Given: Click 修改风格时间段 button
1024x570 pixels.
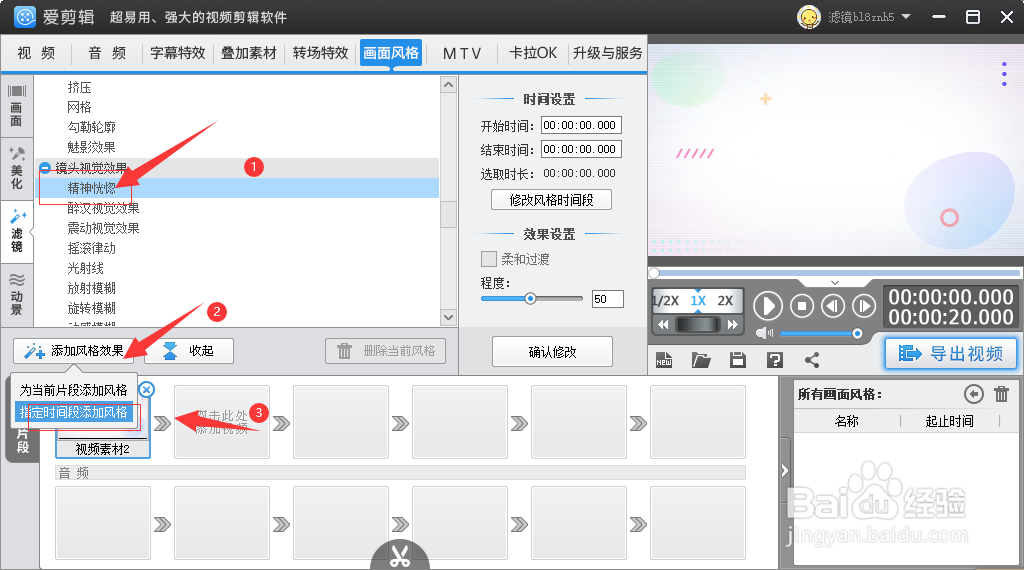Looking at the screenshot, I should tap(551, 200).
